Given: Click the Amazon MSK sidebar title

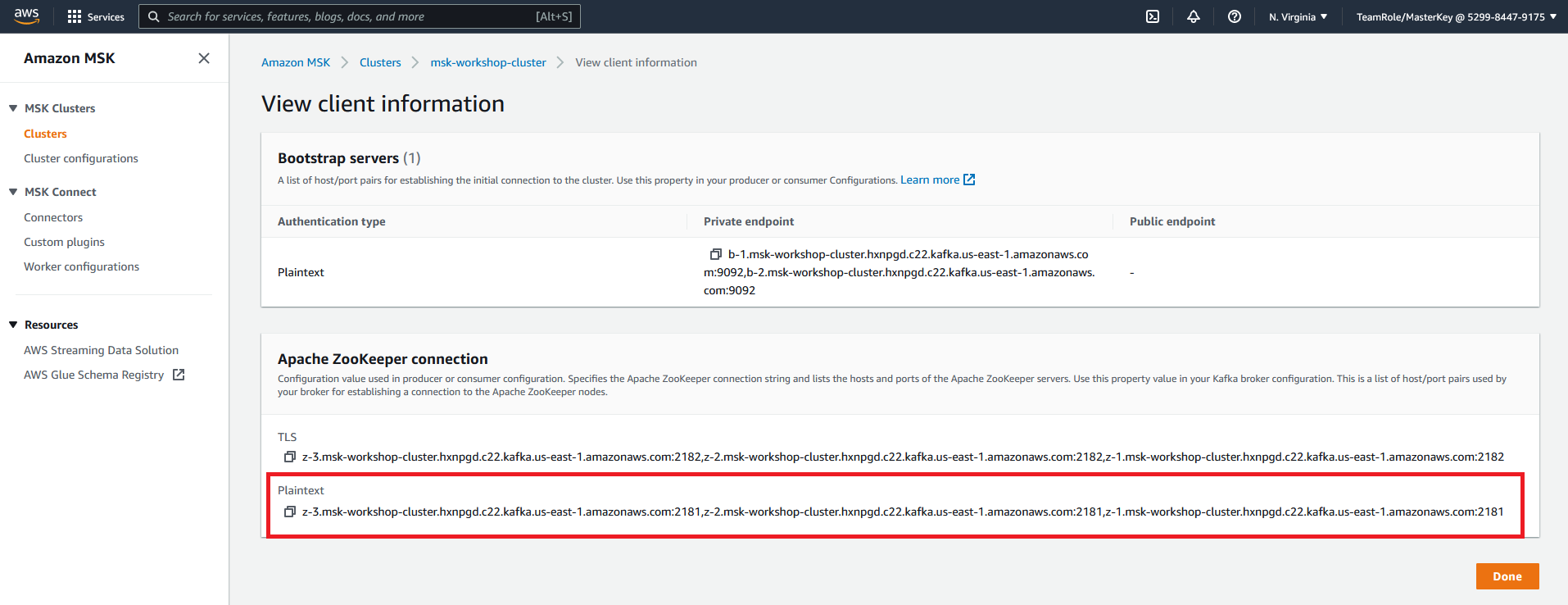Looking at the screenshot, I should coord(70,58).
